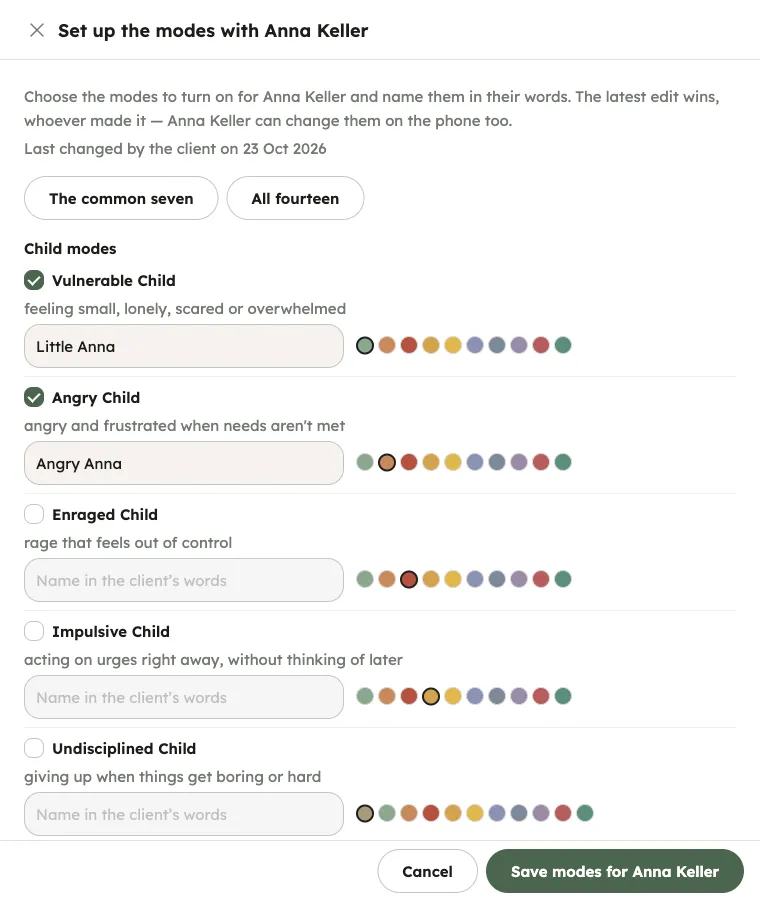This screenshot has height=901, width=760.
Task: Focus the Enraged Child name field
Action: point(184,580)
